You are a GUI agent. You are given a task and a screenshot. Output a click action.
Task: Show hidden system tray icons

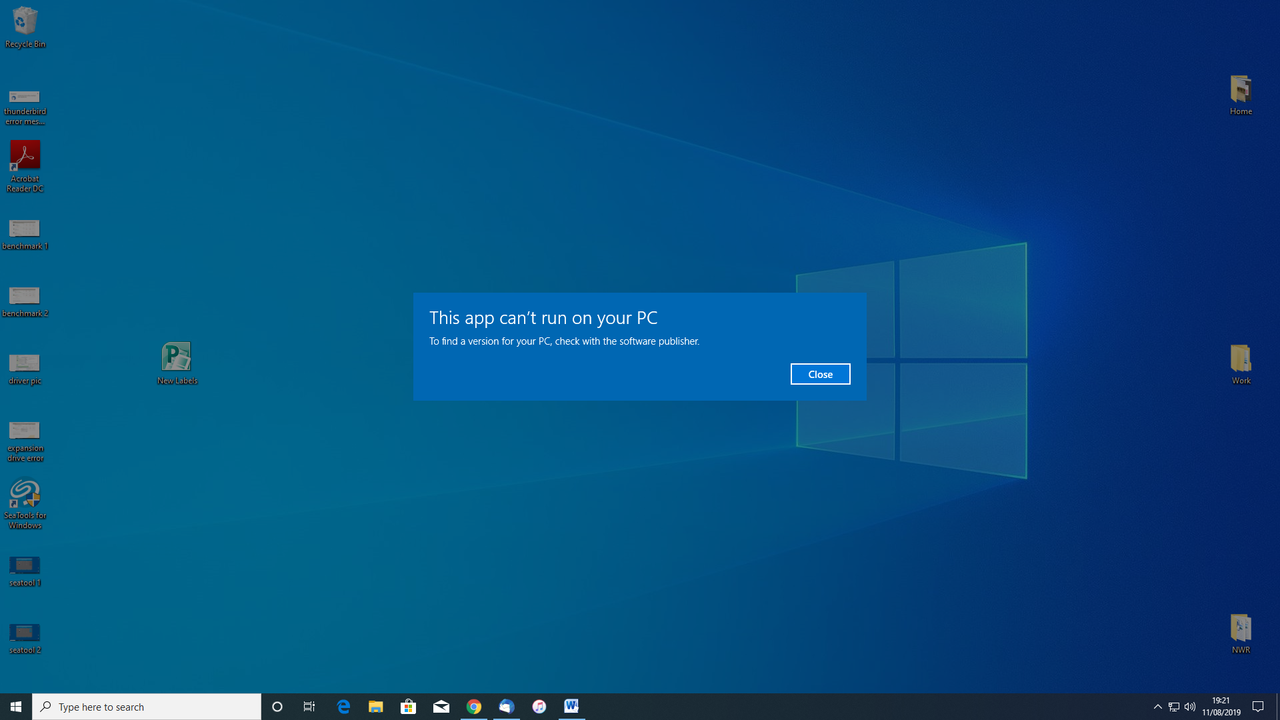(1158, 707)
